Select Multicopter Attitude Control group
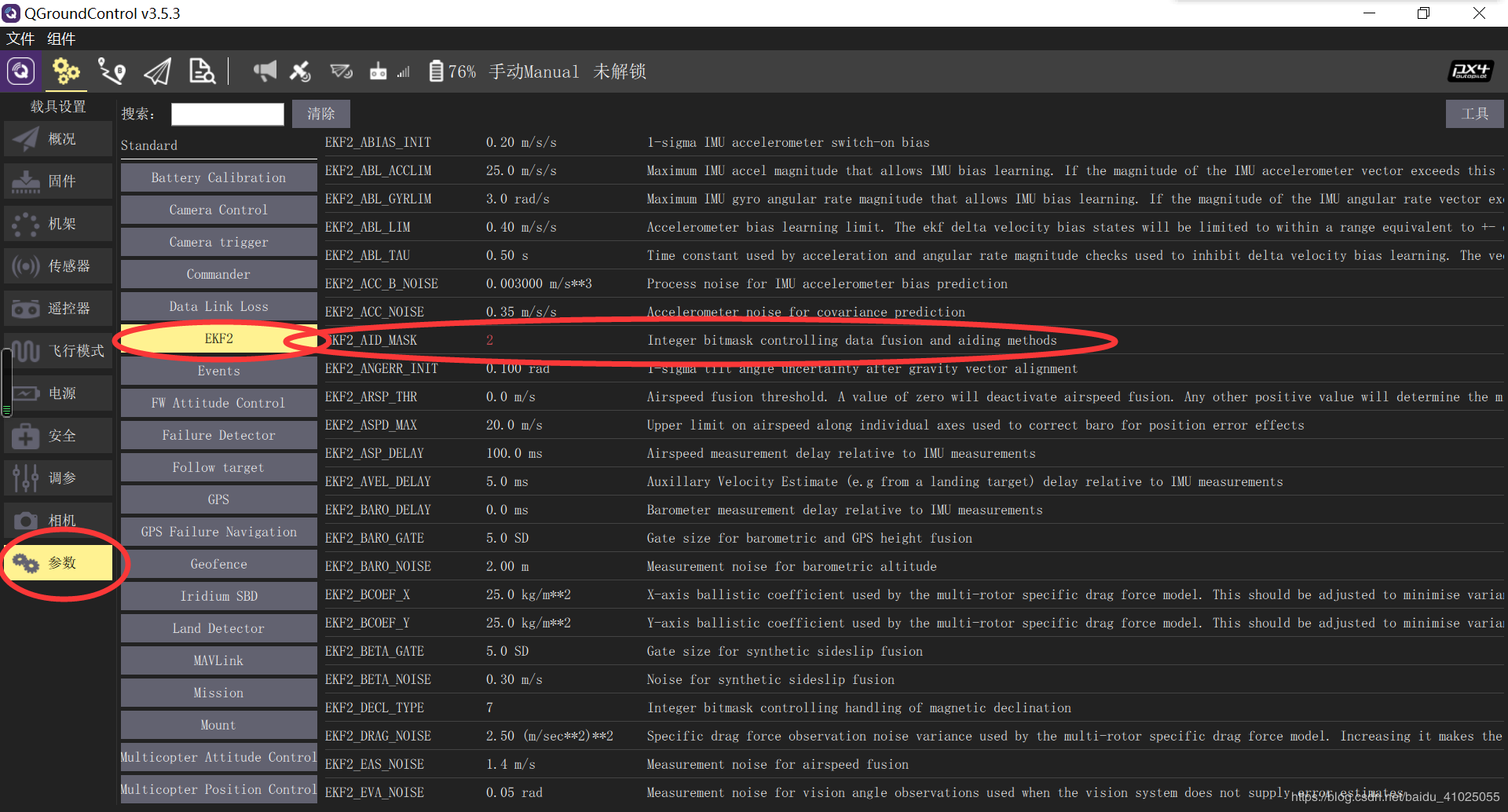Image resolution: width=1508 pixels, height=812 pixels. pos(218,757)
